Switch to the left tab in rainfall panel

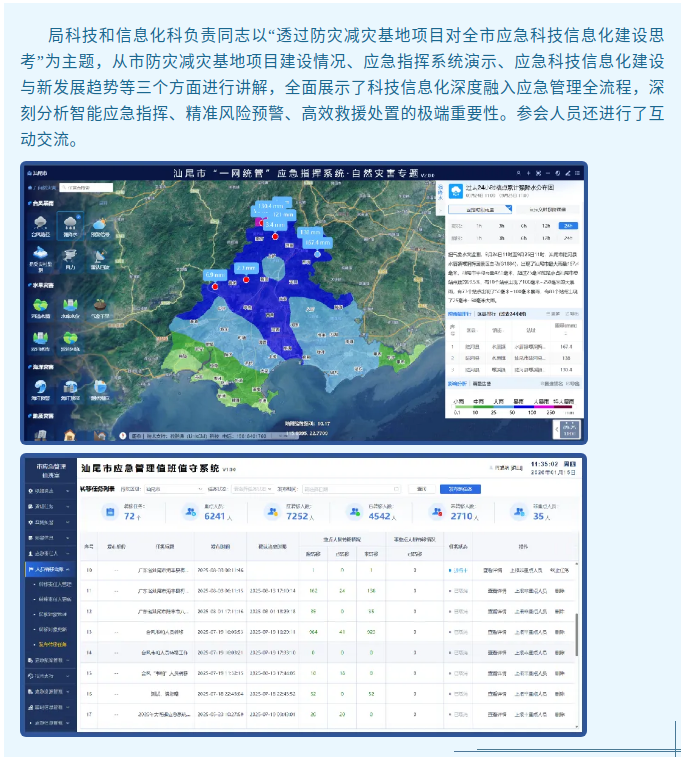pyautogui.click(x=479, y=209)
